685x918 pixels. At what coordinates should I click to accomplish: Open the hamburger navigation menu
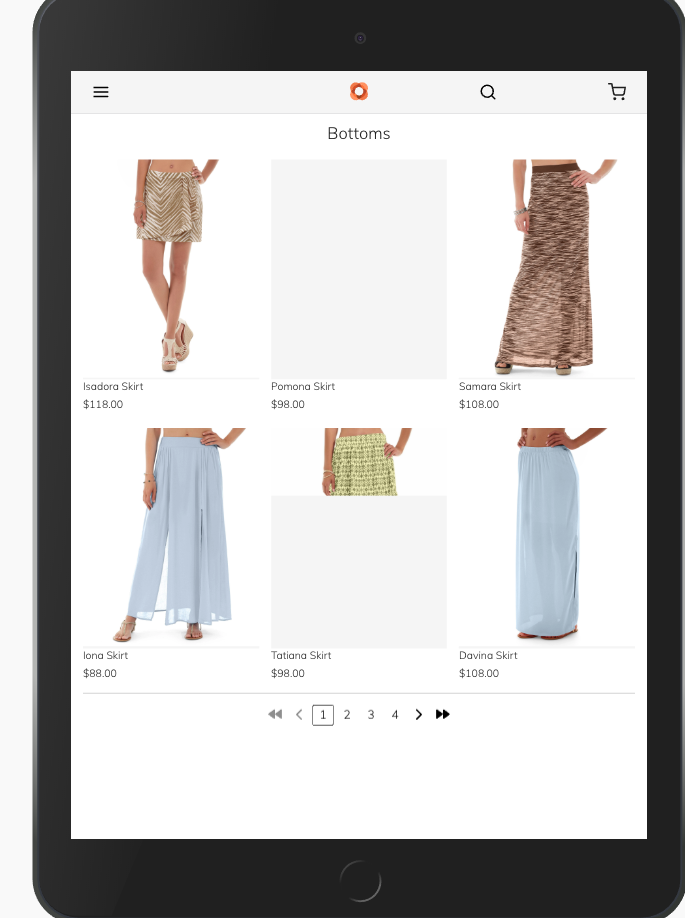tap(101, 92)
